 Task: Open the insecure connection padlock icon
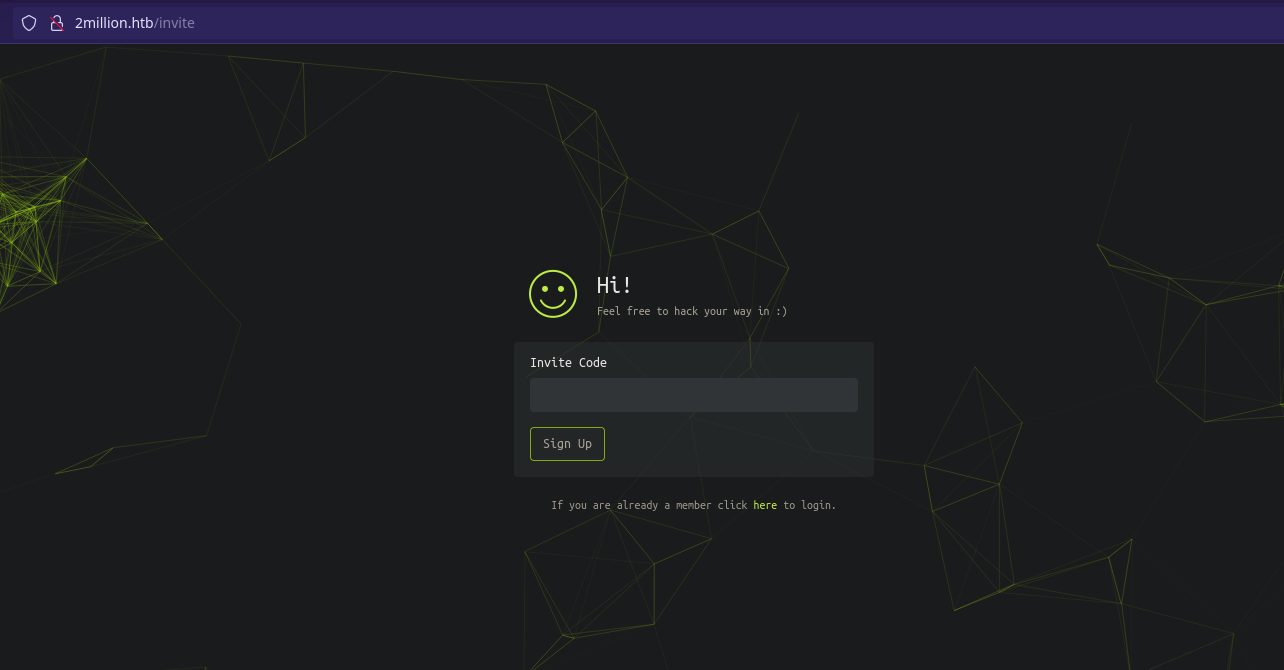click(x=57, y=23)
